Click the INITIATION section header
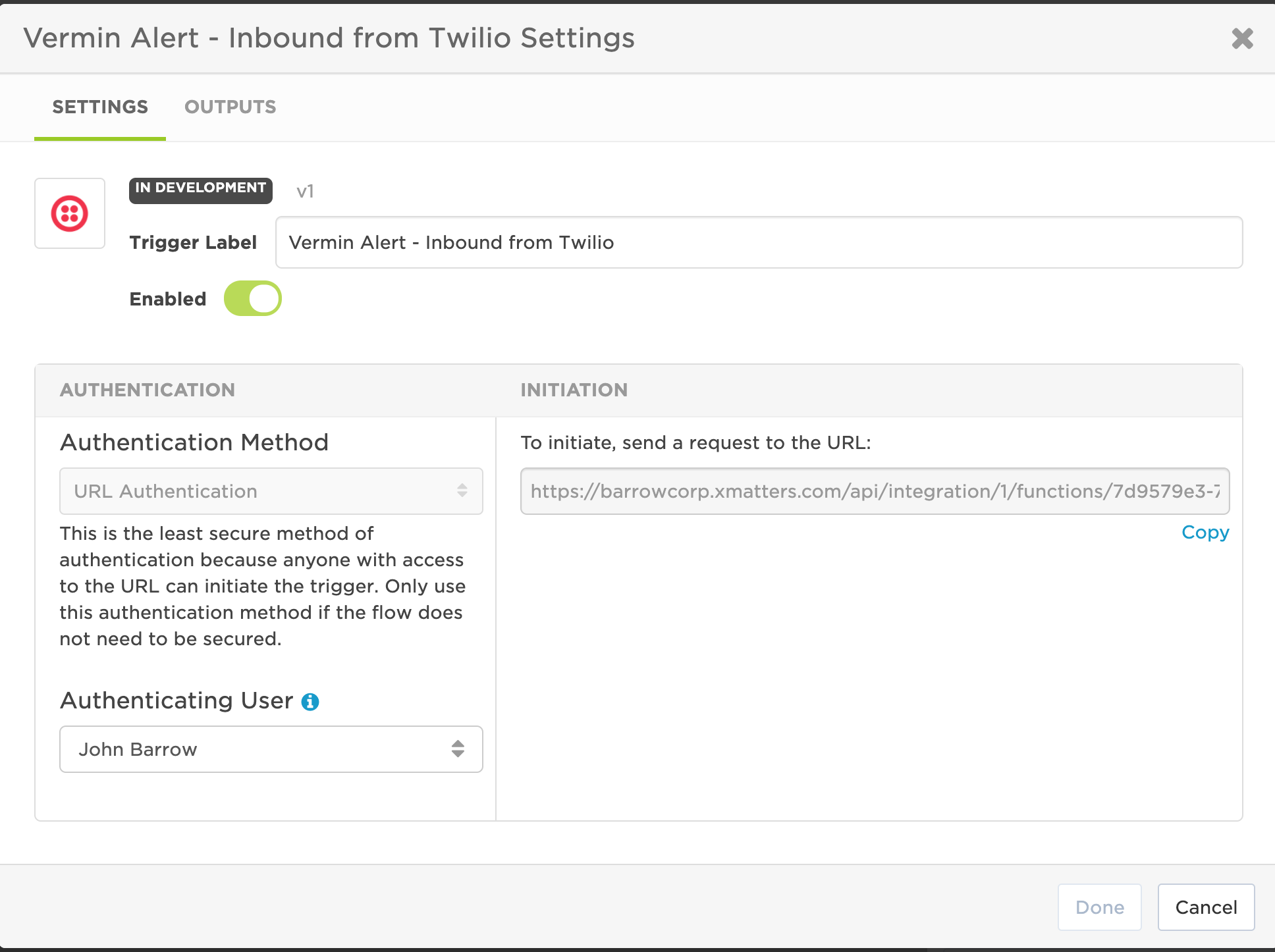 (574, 390)
